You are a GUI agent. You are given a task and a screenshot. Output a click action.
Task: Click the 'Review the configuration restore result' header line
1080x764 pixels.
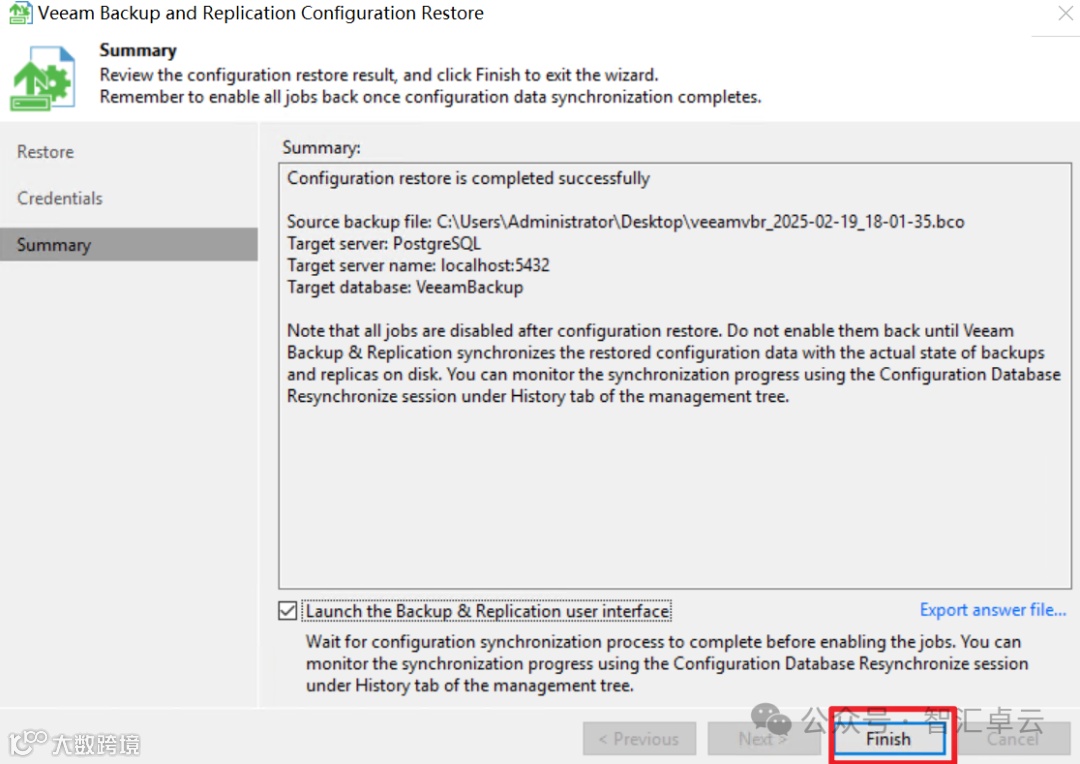coord(379,74)
